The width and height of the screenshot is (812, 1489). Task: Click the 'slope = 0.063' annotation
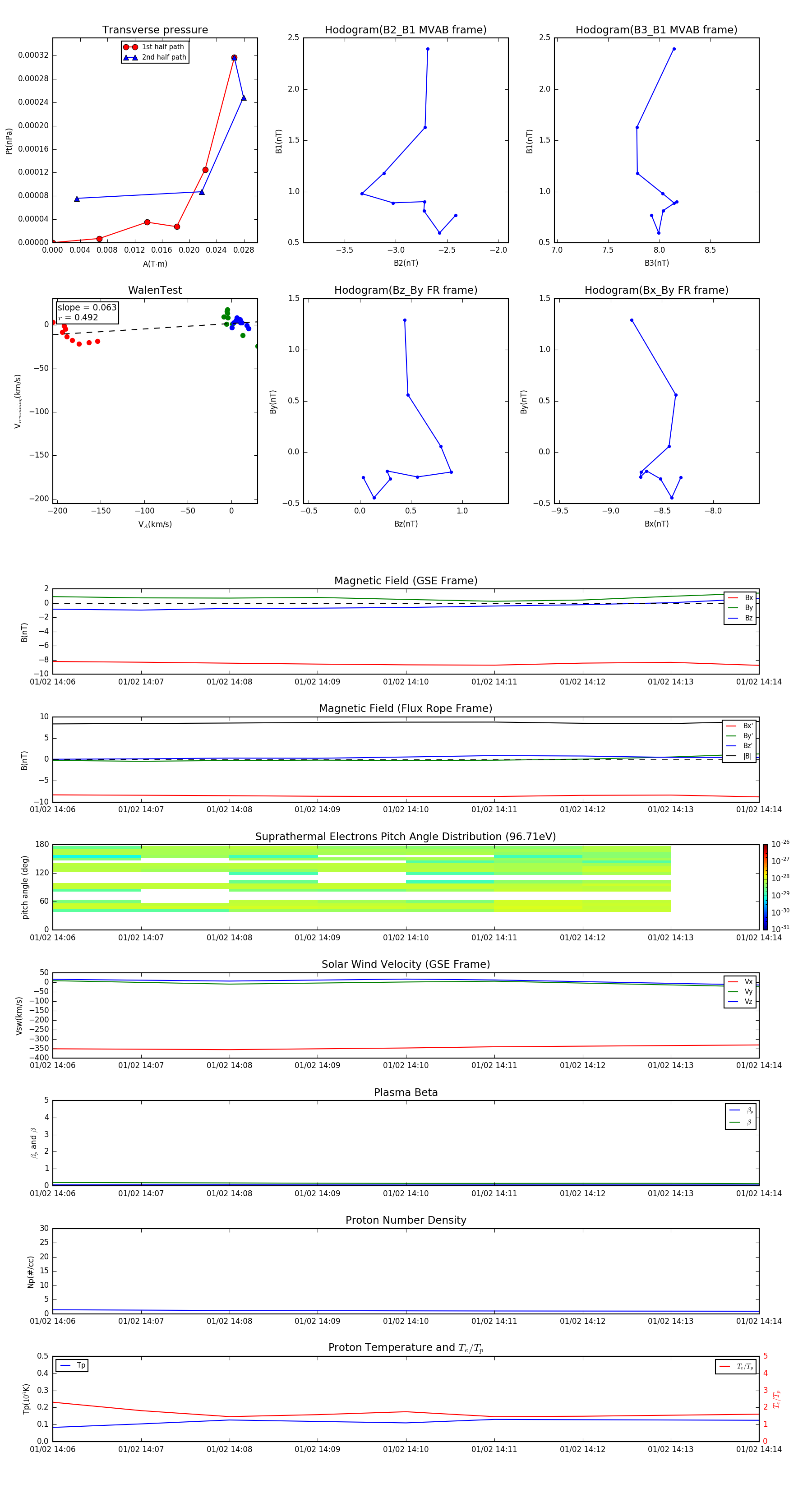87,308
